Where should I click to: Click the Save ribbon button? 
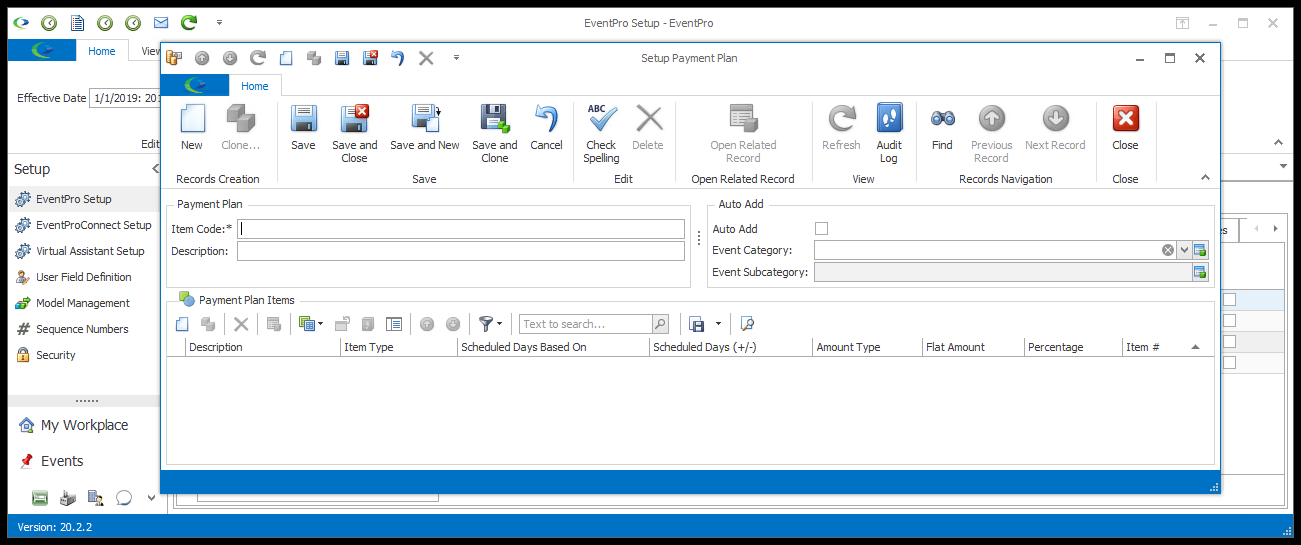click(x=303, y=128)
